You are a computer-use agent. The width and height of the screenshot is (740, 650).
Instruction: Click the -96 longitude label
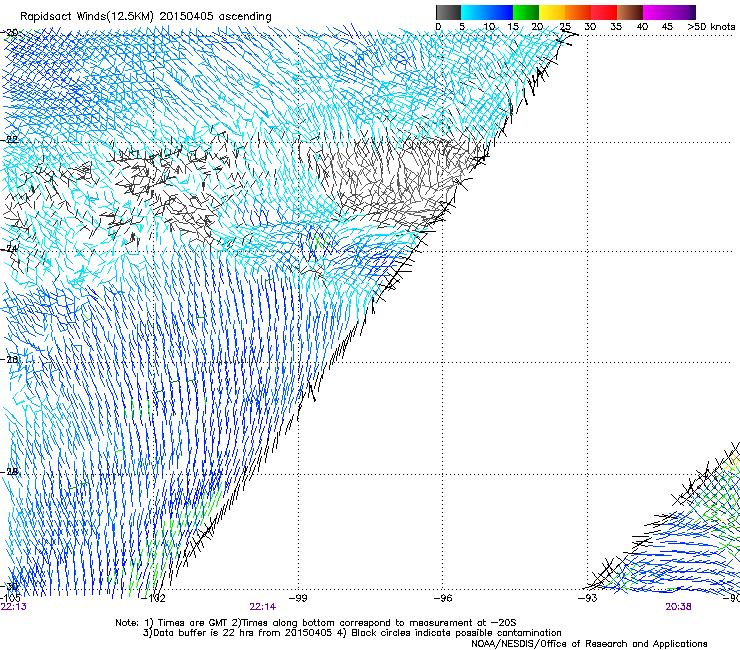(443, 598)
